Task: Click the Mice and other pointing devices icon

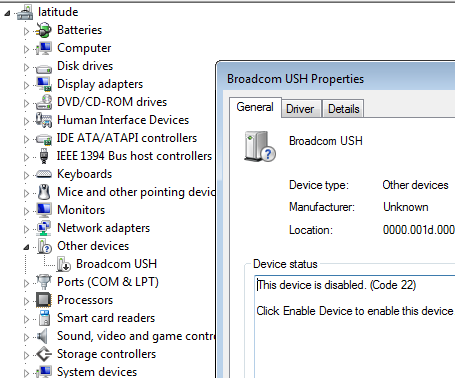Action: (x=44, y=192)
